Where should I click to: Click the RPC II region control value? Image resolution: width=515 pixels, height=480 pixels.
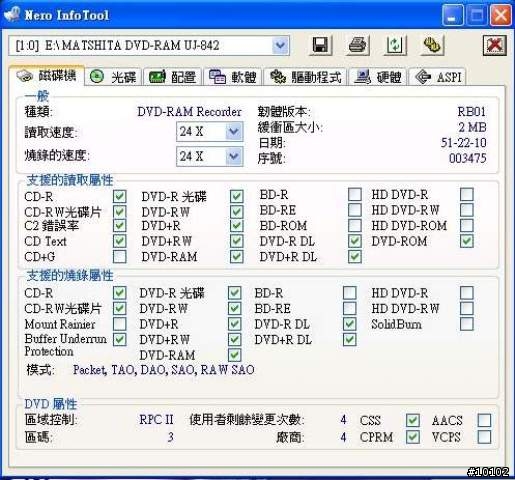156,420
